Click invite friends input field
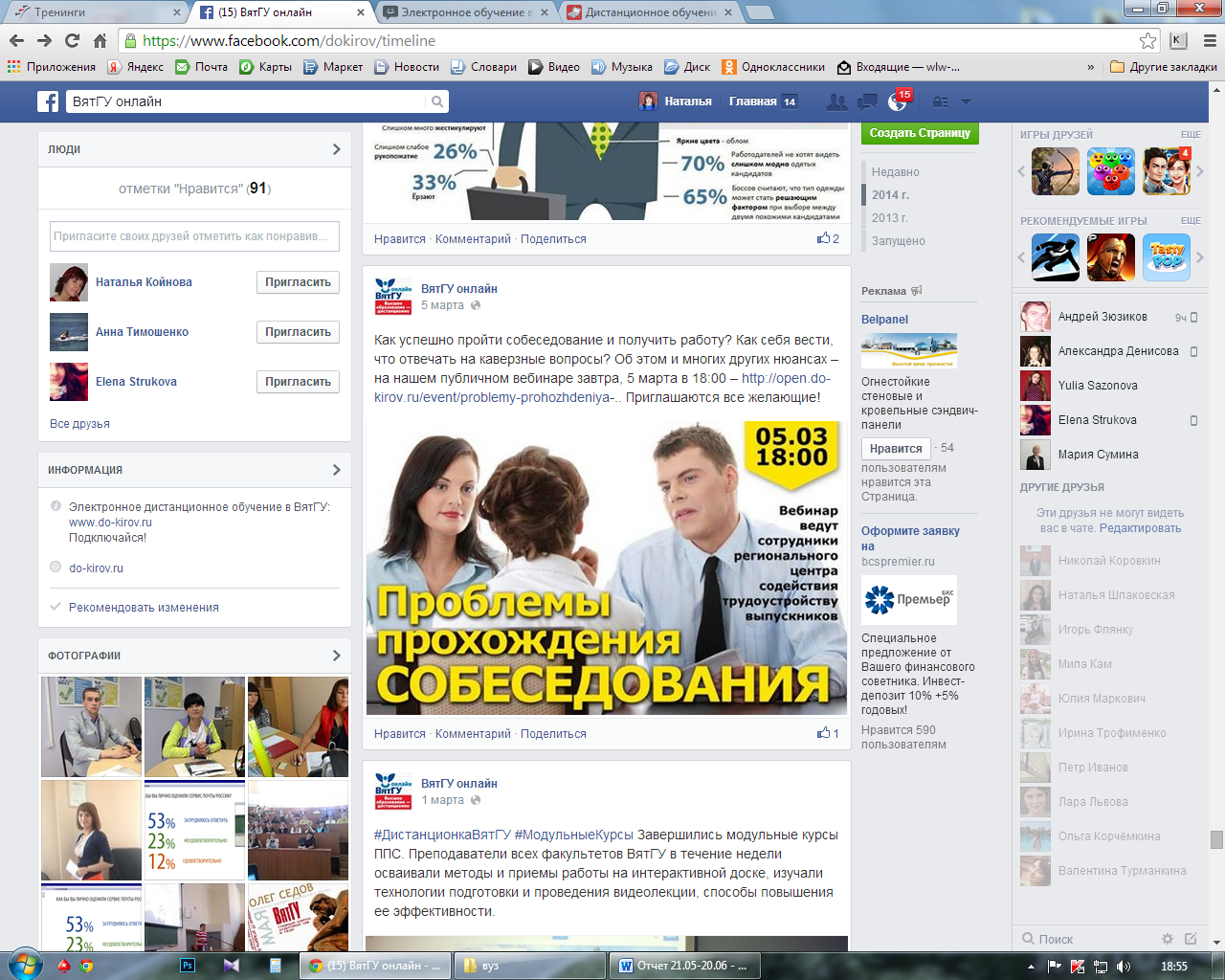The height and width of the screenshot is (980, 1225). [194, 236]
